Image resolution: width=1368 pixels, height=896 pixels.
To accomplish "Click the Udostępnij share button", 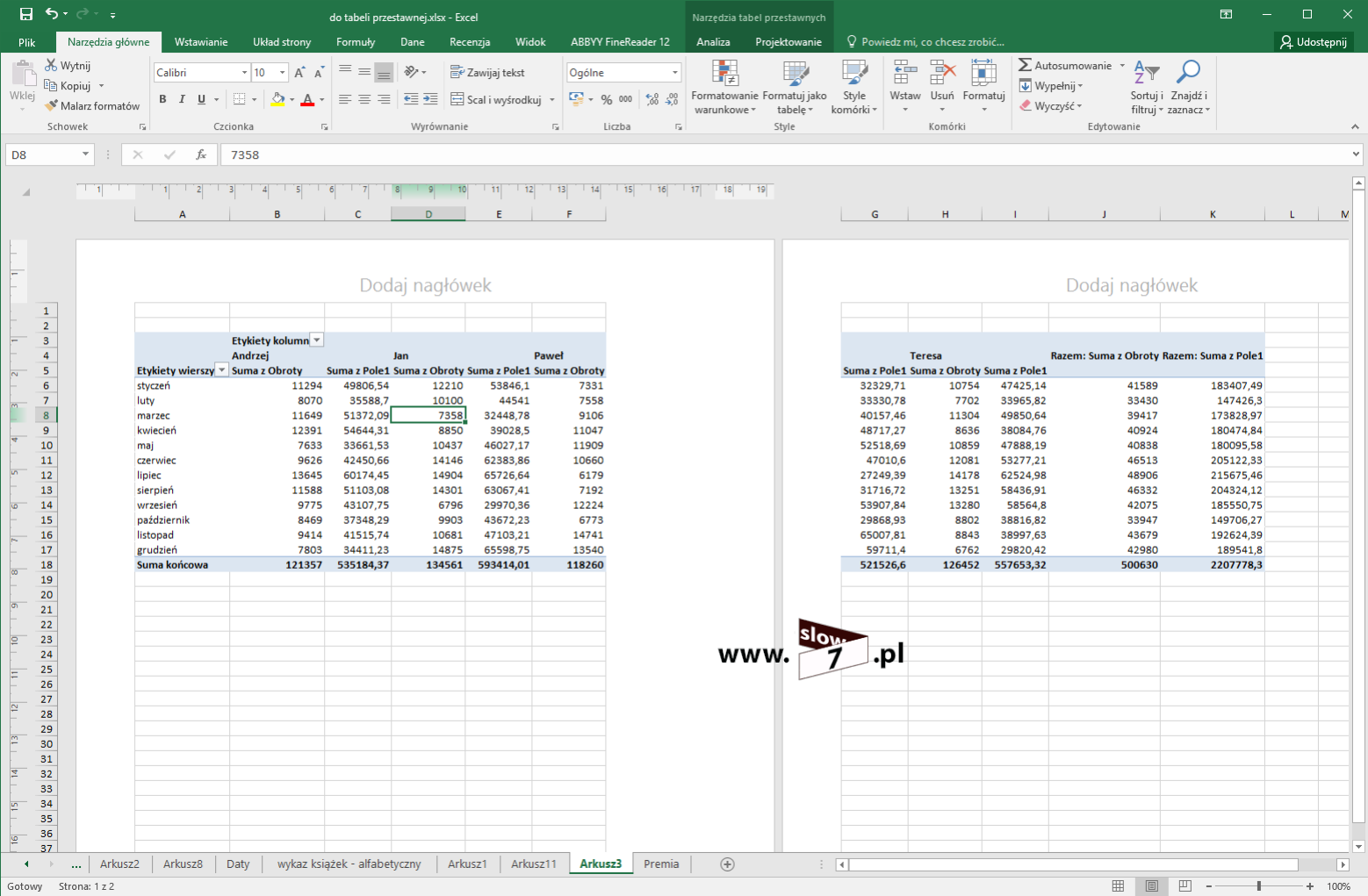I will pos(1314,42).
